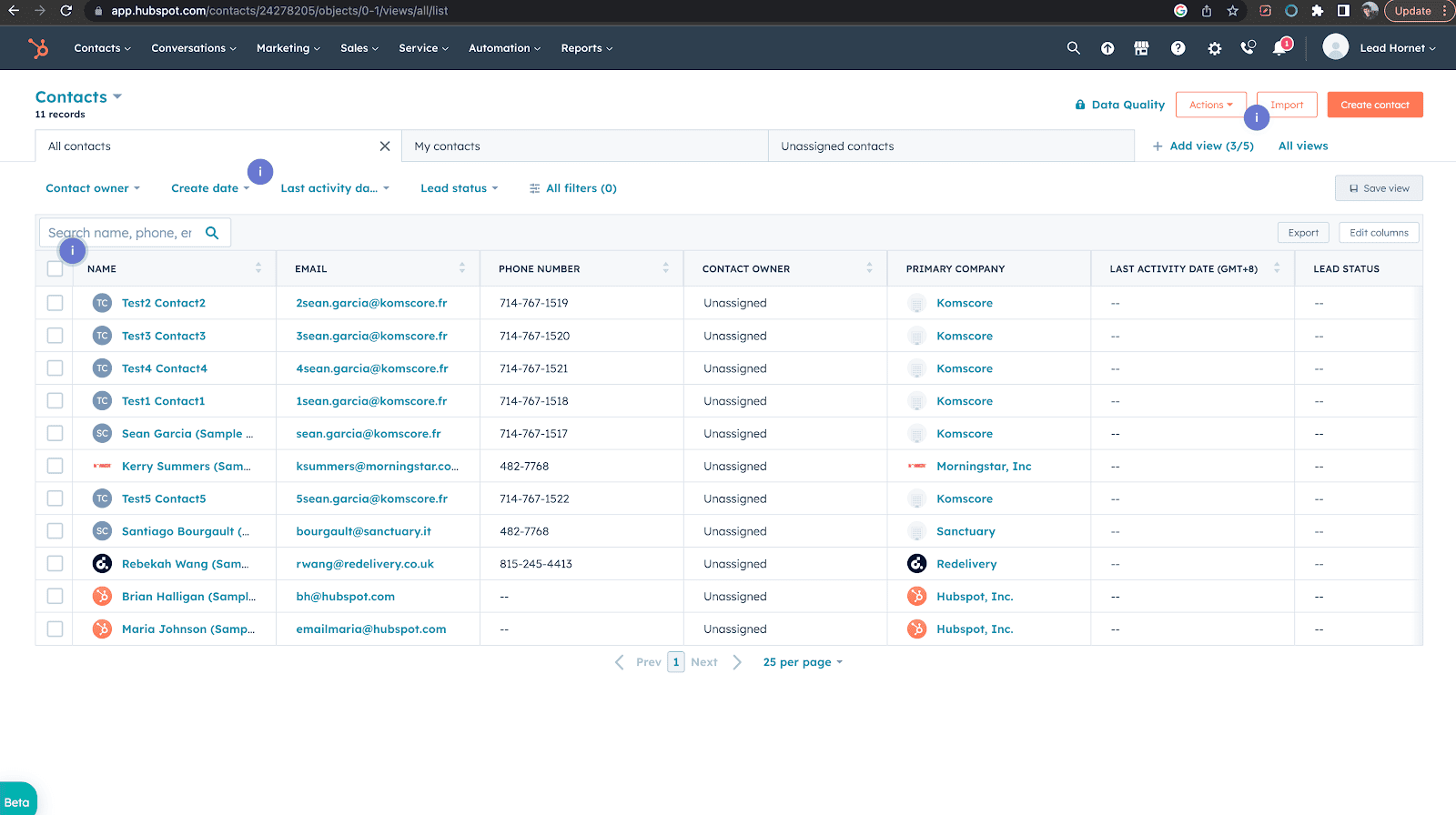
Task: Click the upgrade arrow icon in navbar
Action: tap(1107, 48)
